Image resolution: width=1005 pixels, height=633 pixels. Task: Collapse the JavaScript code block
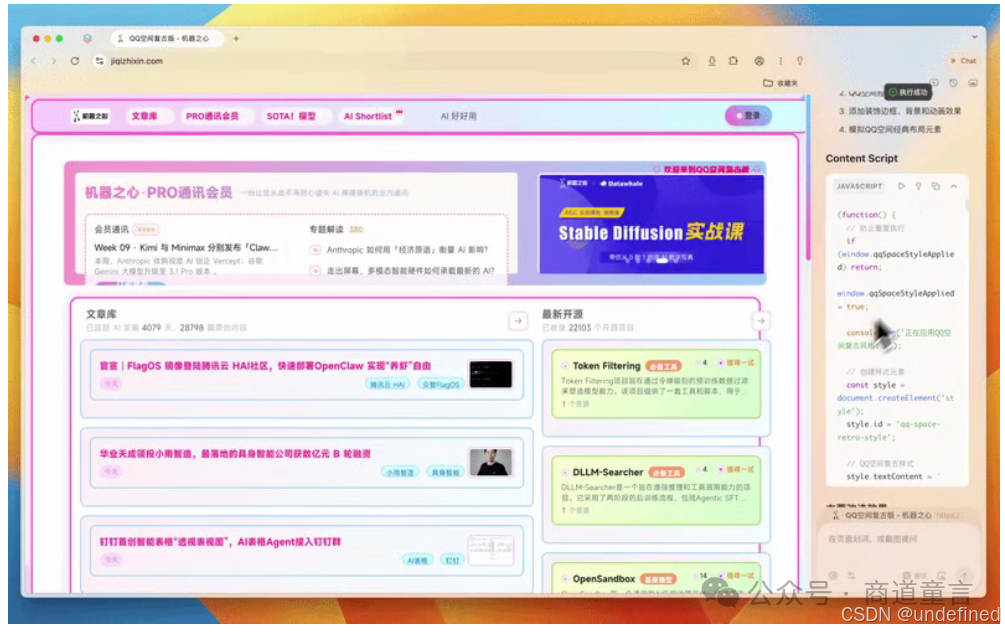954,186
